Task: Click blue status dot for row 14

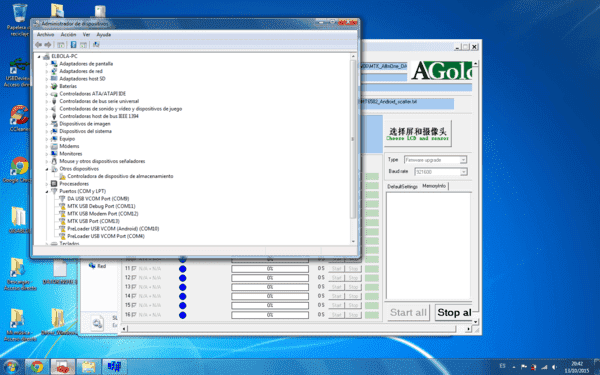Action: click(183, 296)
